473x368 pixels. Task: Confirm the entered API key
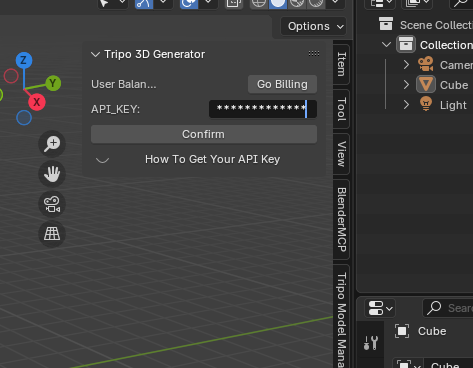204,134
